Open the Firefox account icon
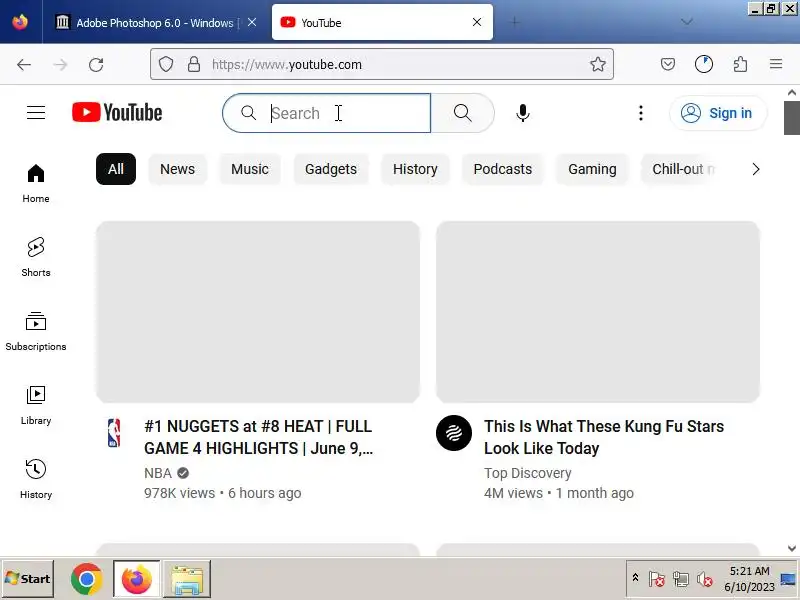800x600 pixels. click(704, 64)
